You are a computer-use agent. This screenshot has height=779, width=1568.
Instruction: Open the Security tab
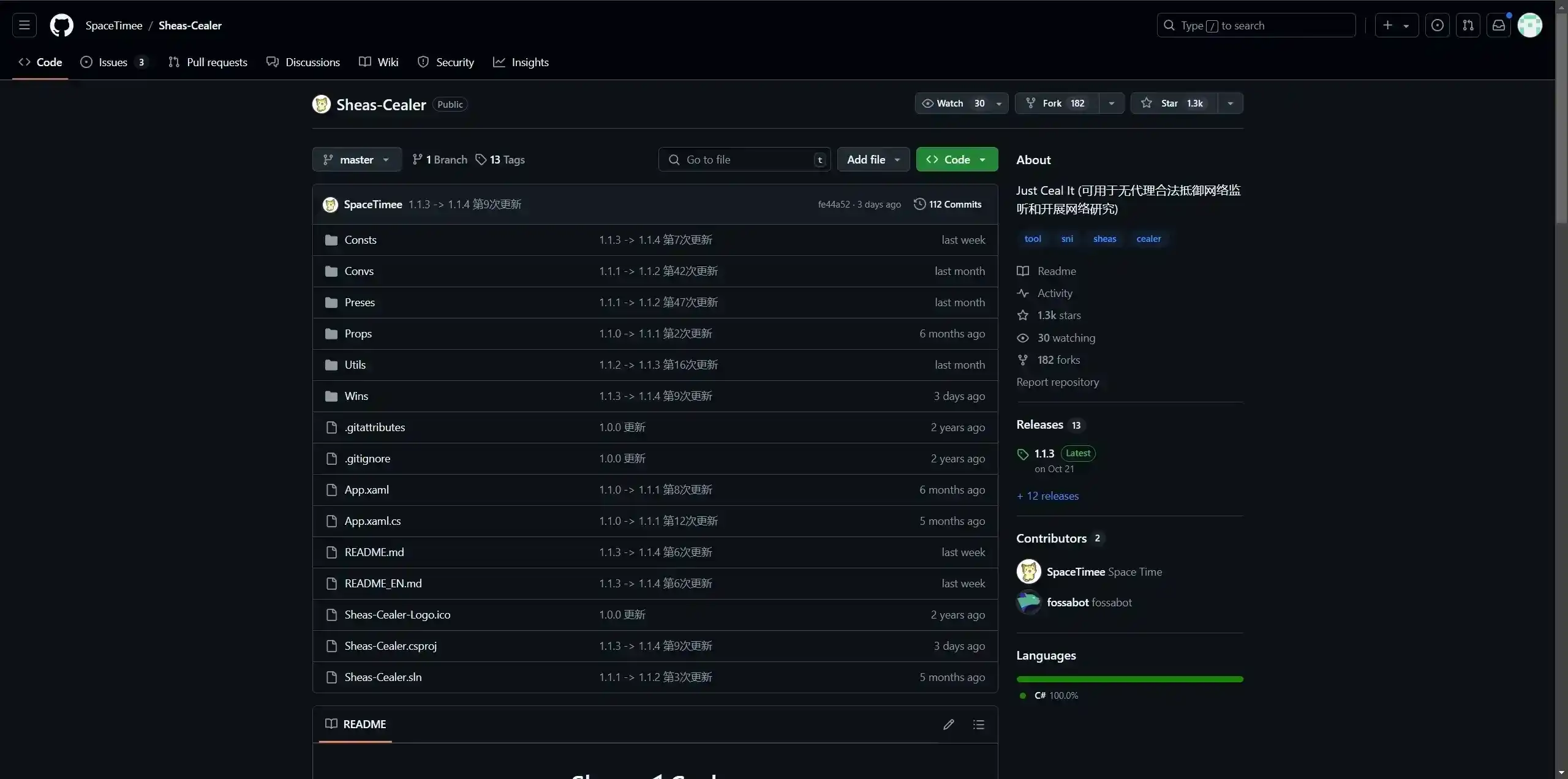coord(446,62)
